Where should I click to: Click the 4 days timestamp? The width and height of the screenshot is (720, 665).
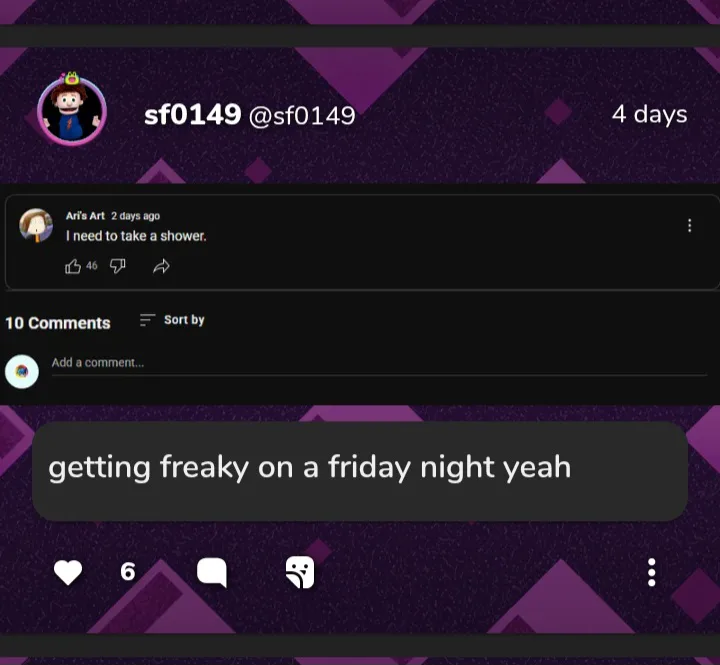click(649, 114)
